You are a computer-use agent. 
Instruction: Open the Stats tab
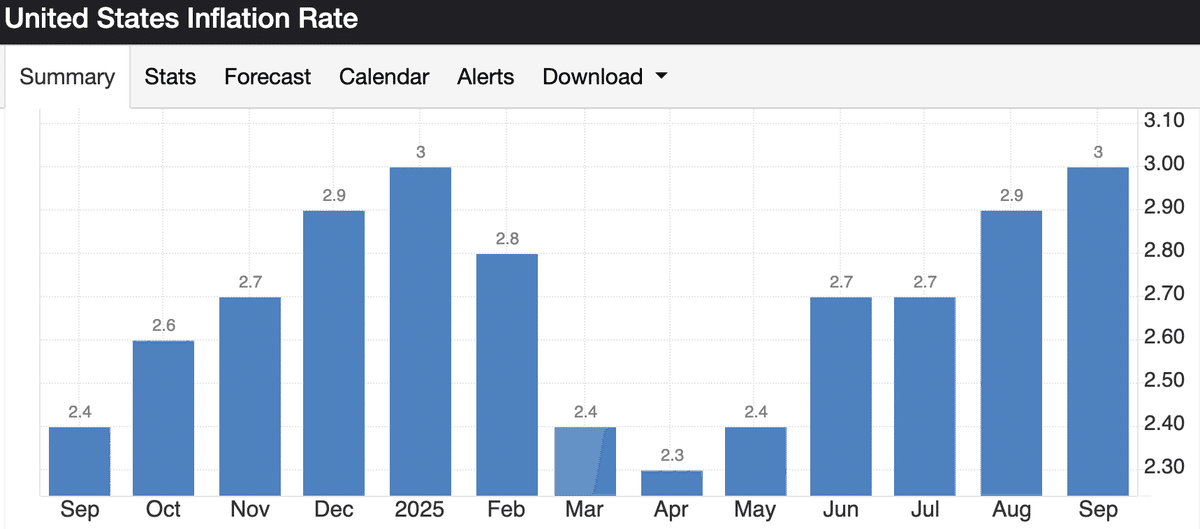(x=170, y=77)
